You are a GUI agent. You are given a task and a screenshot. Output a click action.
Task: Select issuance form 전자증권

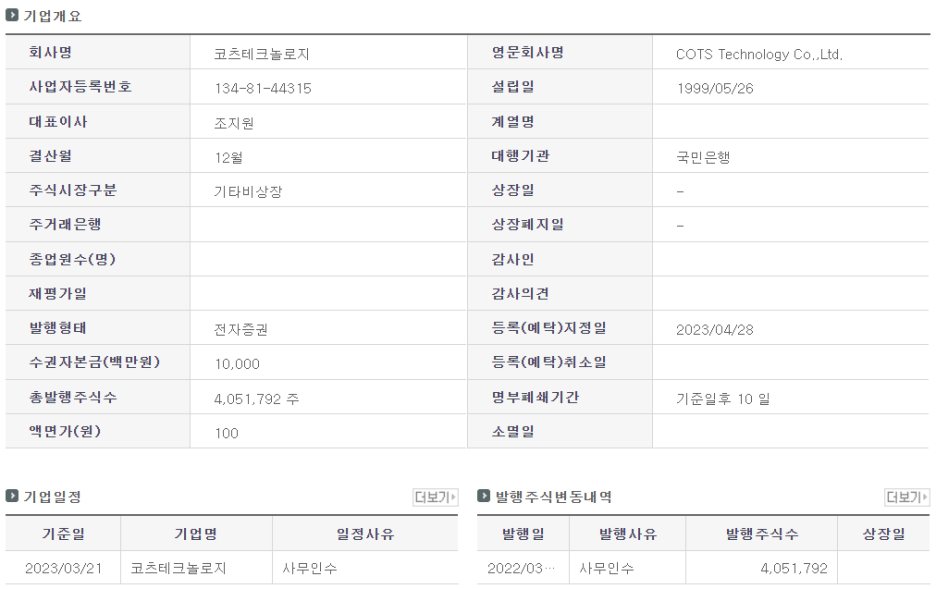[241, 329]
